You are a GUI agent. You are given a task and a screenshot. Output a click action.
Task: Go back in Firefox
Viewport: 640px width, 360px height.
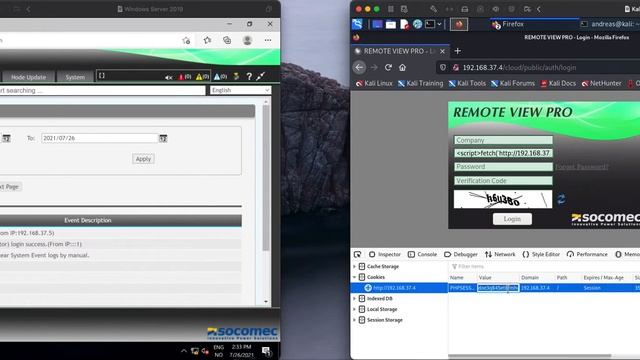point(359,67)
